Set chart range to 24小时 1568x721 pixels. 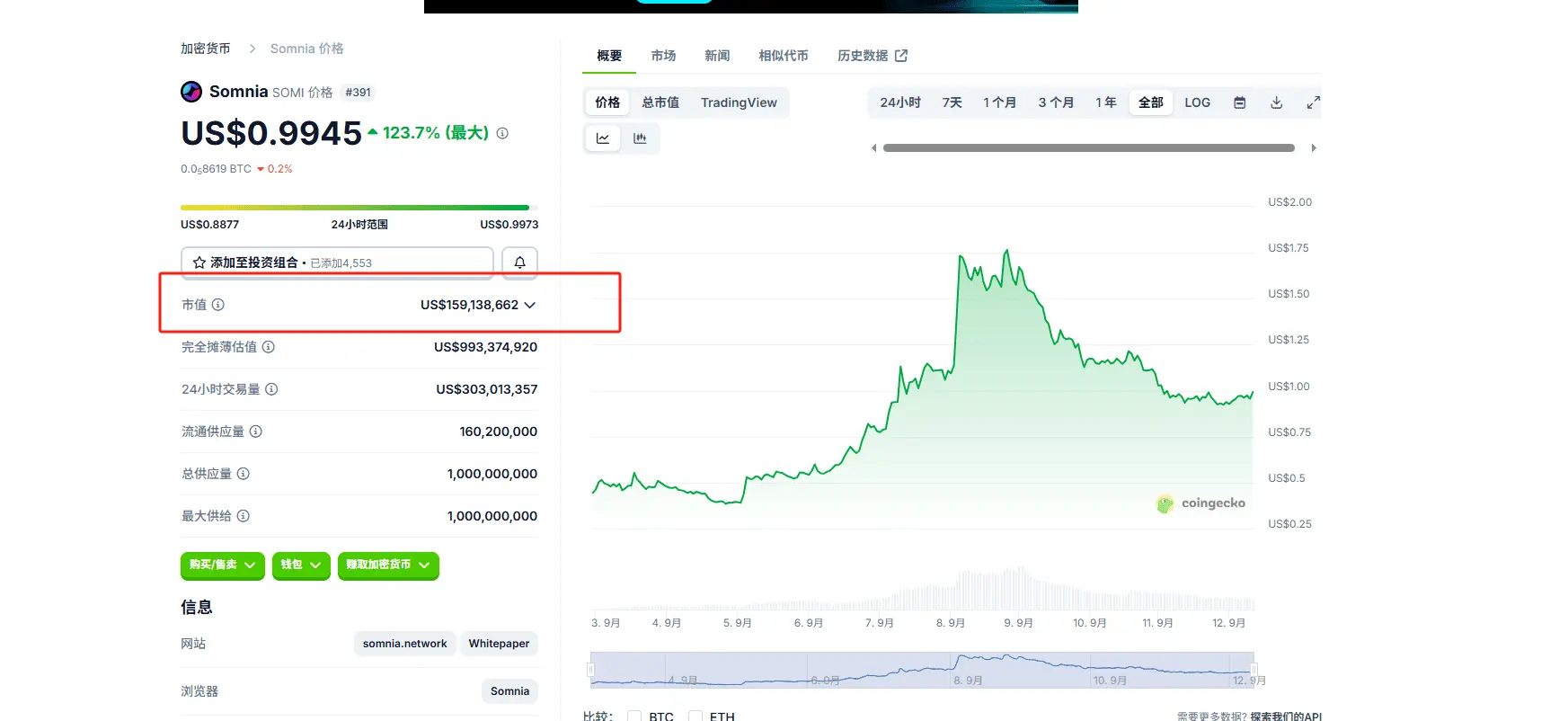coord(900,102)
